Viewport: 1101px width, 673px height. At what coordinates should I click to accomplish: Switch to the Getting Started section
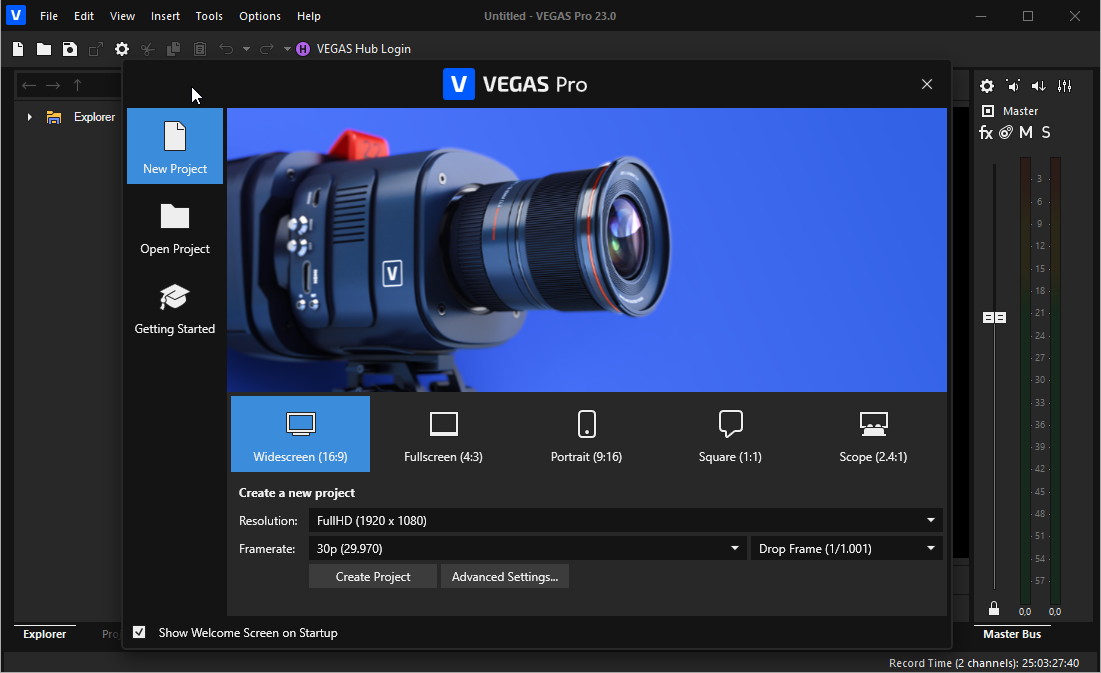point(175,309)
